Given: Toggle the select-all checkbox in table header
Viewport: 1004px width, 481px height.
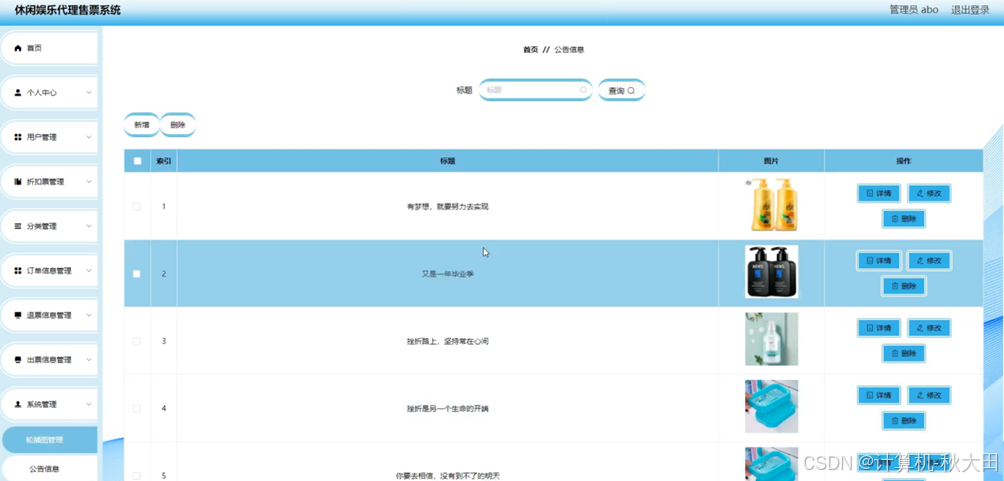Looking at the screenshot, I should tap(137, 161).
